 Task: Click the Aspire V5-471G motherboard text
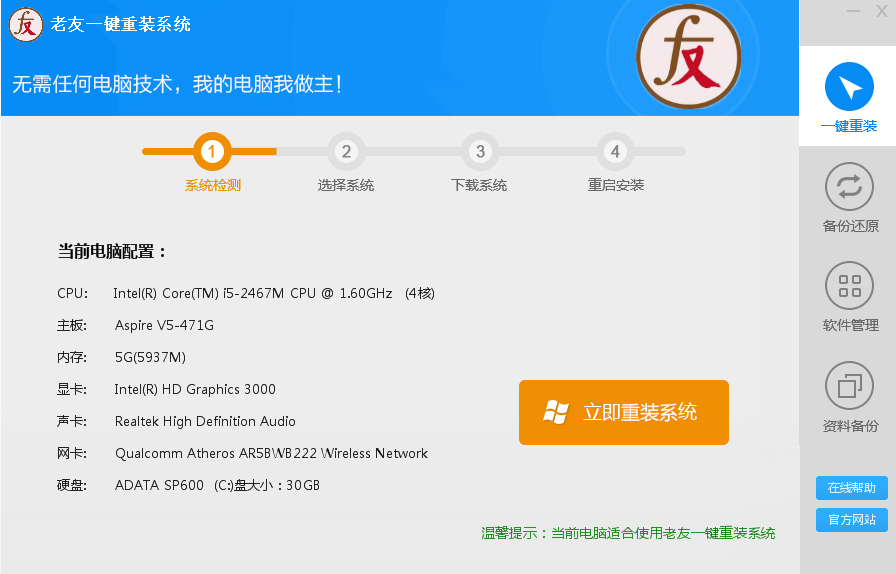(165, 325)
